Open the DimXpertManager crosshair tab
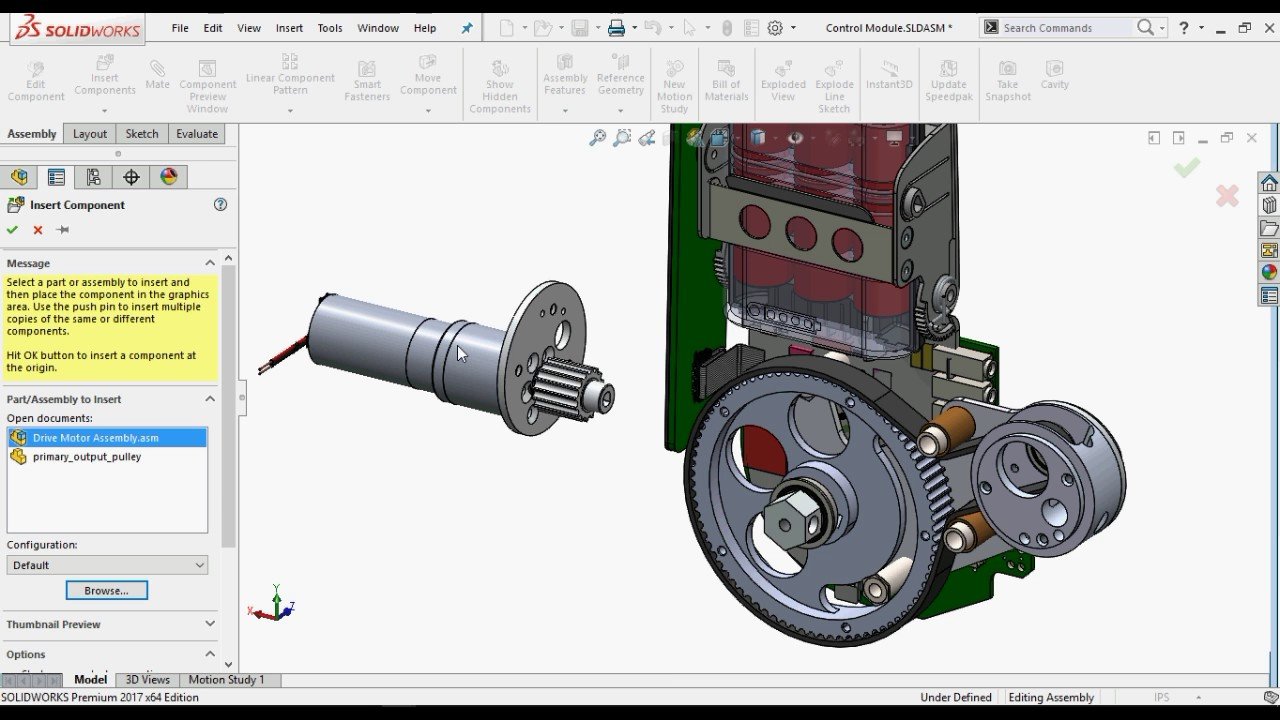The image size is (1280, 720). 131,177
